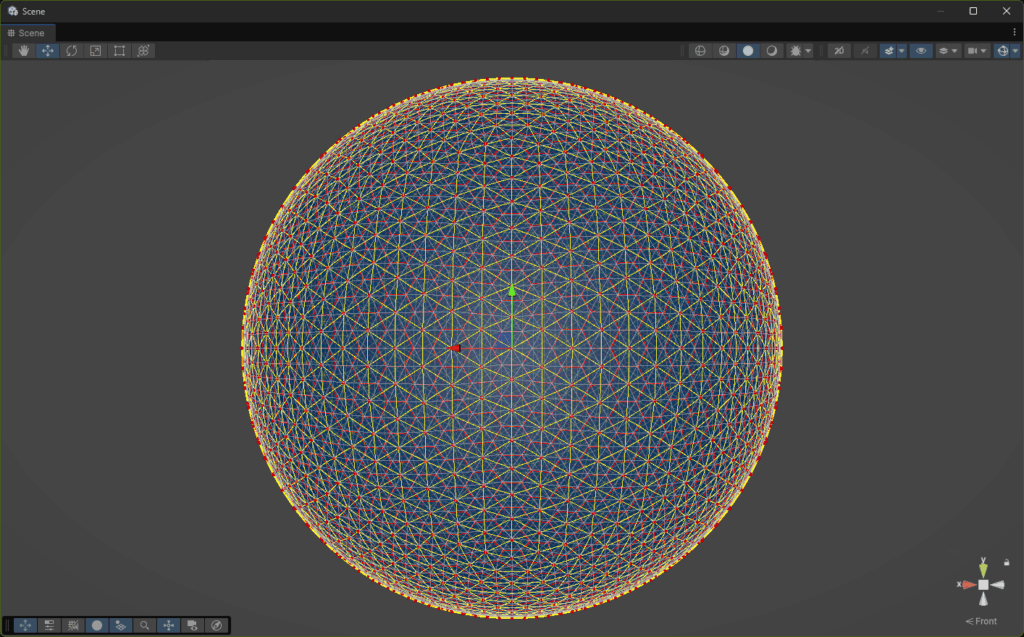Select the Hand view tool
Screen dimensions: 1024x637
[23, 51]
